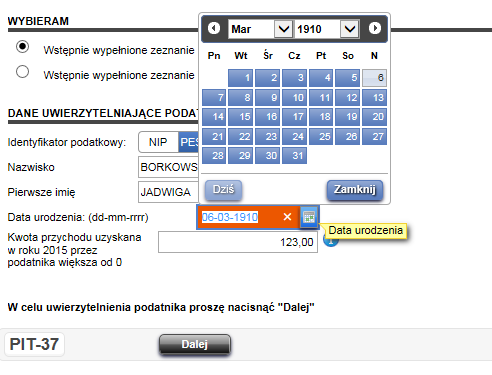492x375 pixels.
Task: Click the WYBIERAM section heading
Action: (x=38, y=21)
